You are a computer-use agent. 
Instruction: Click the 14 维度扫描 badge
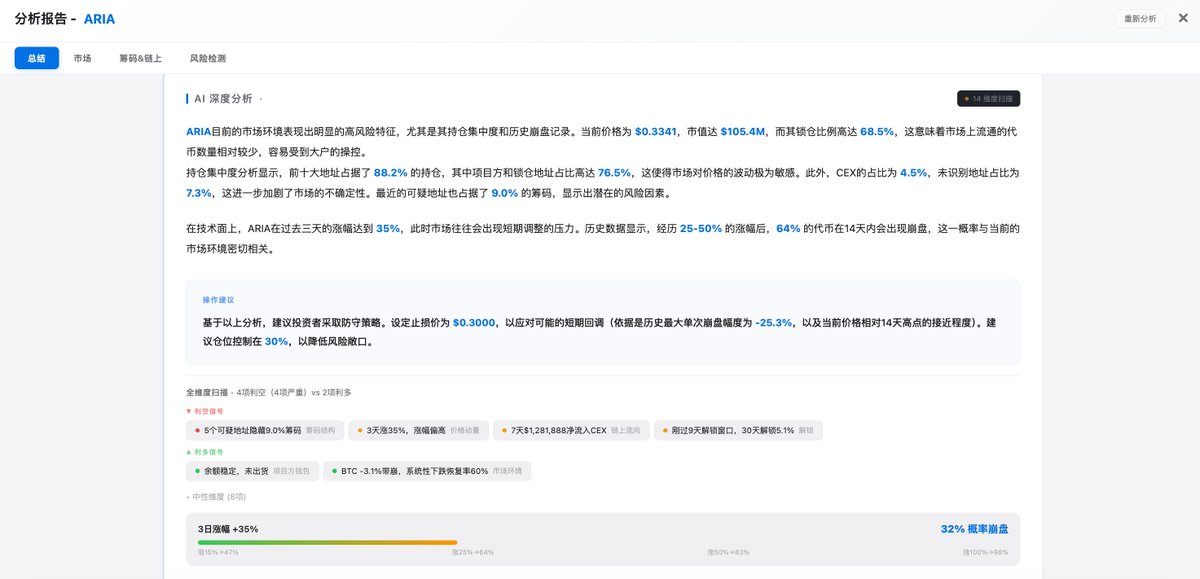coord(988,98)
